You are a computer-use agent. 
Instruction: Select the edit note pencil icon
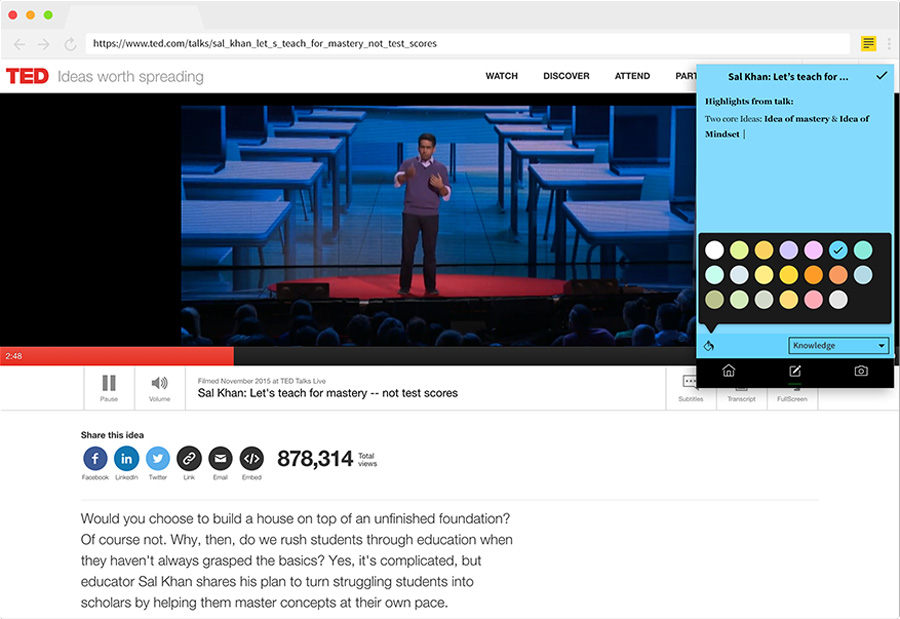pyautogui.click(x=795, y=371)
